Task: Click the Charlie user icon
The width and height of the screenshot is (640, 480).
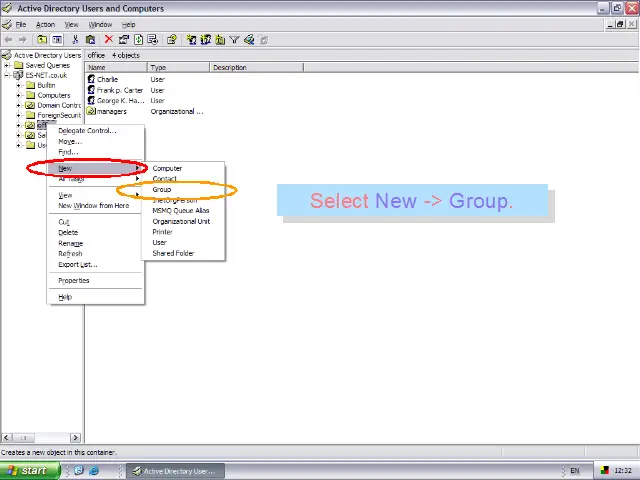Action: pos(91,79)
